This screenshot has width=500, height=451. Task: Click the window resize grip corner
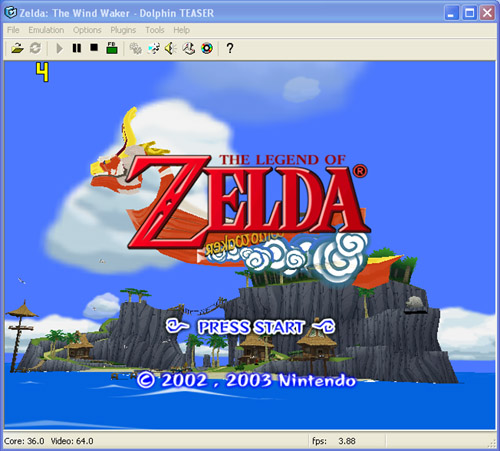point(492,443)
